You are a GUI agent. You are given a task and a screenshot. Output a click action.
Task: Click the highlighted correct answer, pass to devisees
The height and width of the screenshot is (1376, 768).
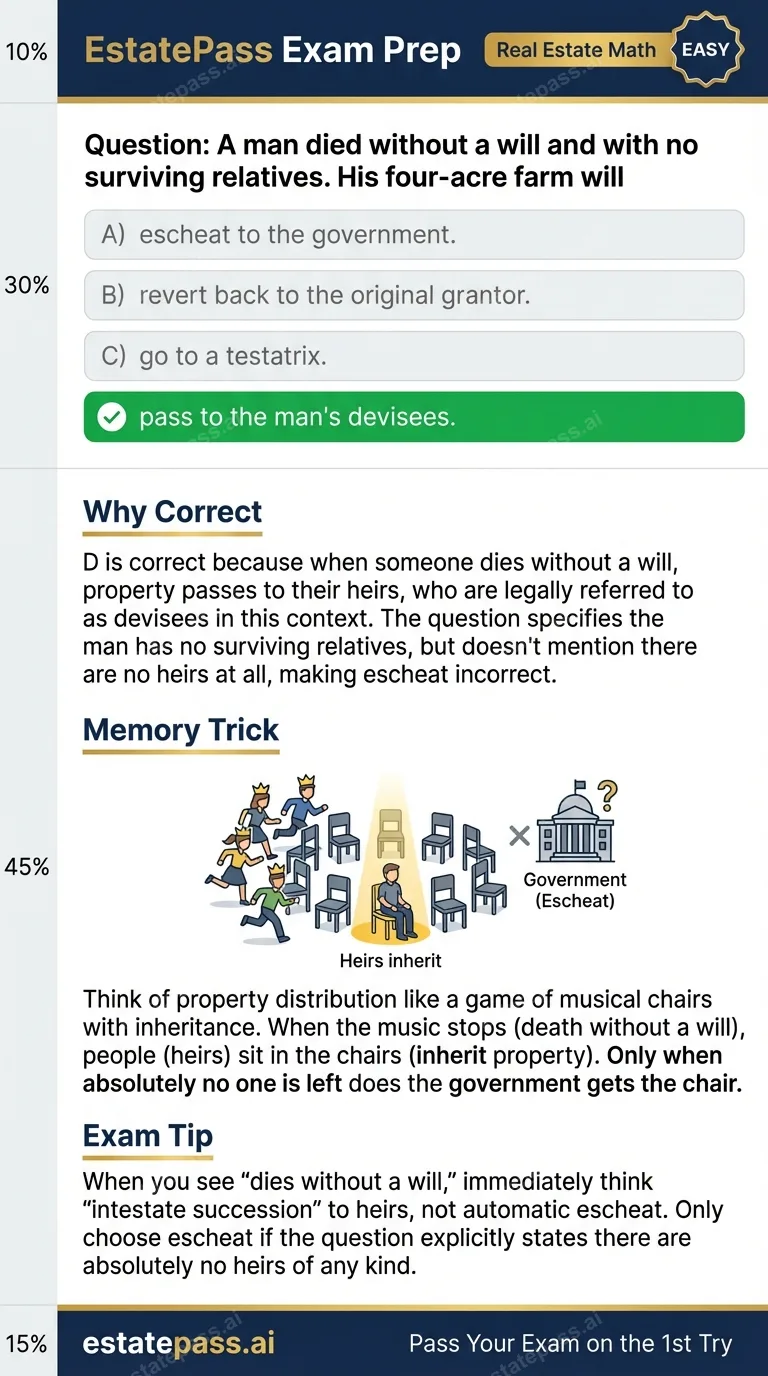414,416
